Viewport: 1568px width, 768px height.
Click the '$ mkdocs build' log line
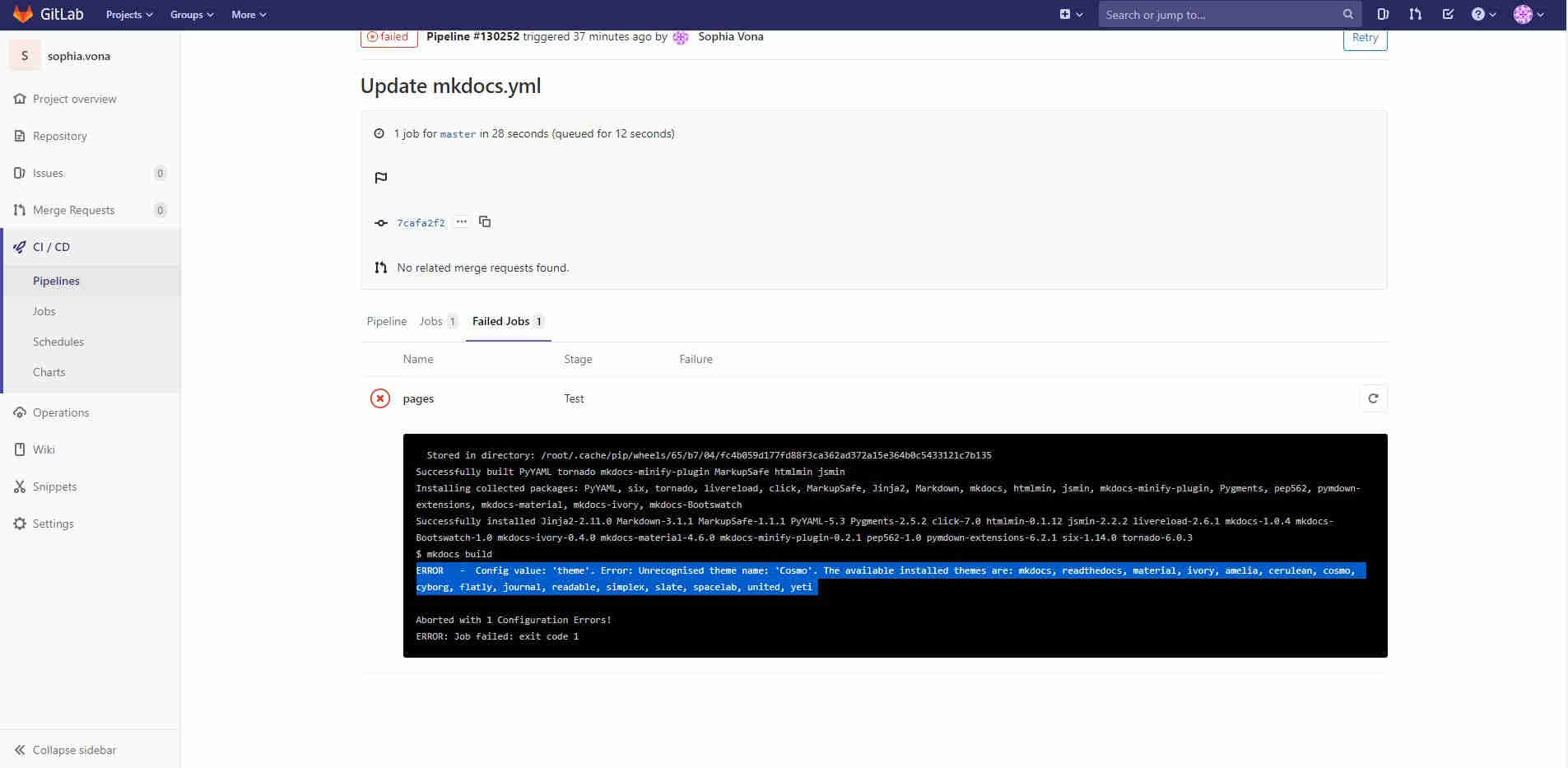[454, 554]
